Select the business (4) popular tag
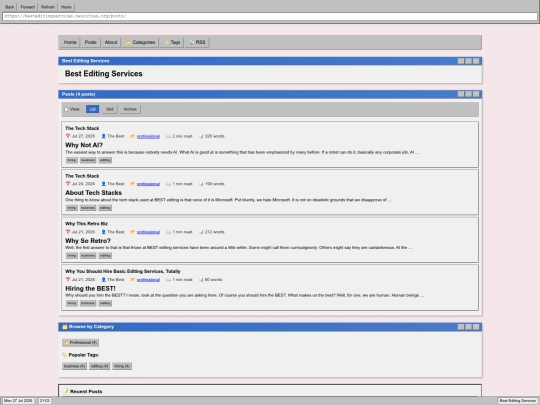Viewport: 540px width, 405px height. coord(74,366)
